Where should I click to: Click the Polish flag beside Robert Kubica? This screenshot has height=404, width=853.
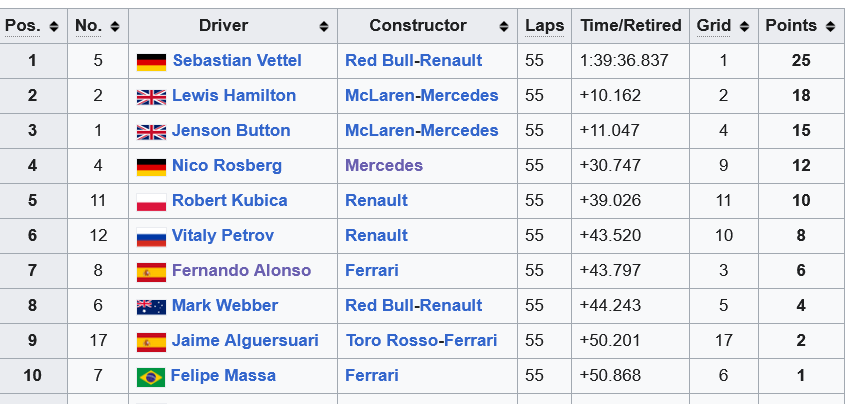pyautogui.click(x=151, y=202)
